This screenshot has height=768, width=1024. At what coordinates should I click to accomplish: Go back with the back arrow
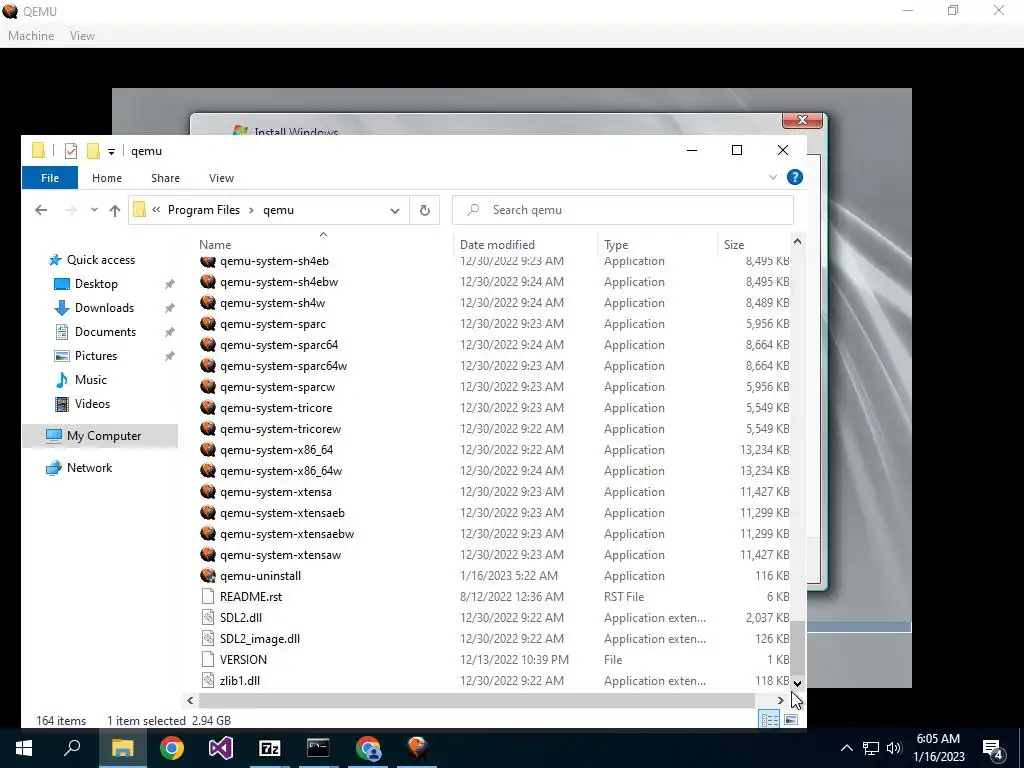click(41, 210)
